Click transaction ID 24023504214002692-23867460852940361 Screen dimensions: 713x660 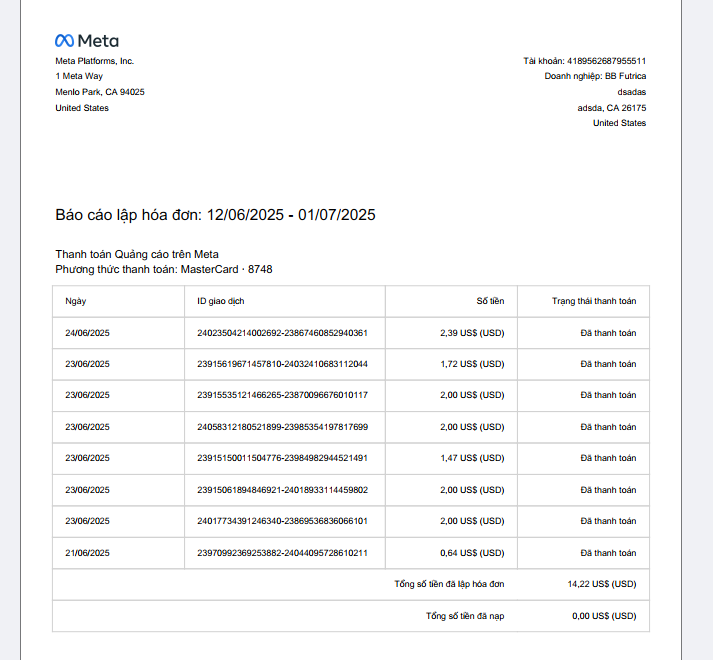282,333
